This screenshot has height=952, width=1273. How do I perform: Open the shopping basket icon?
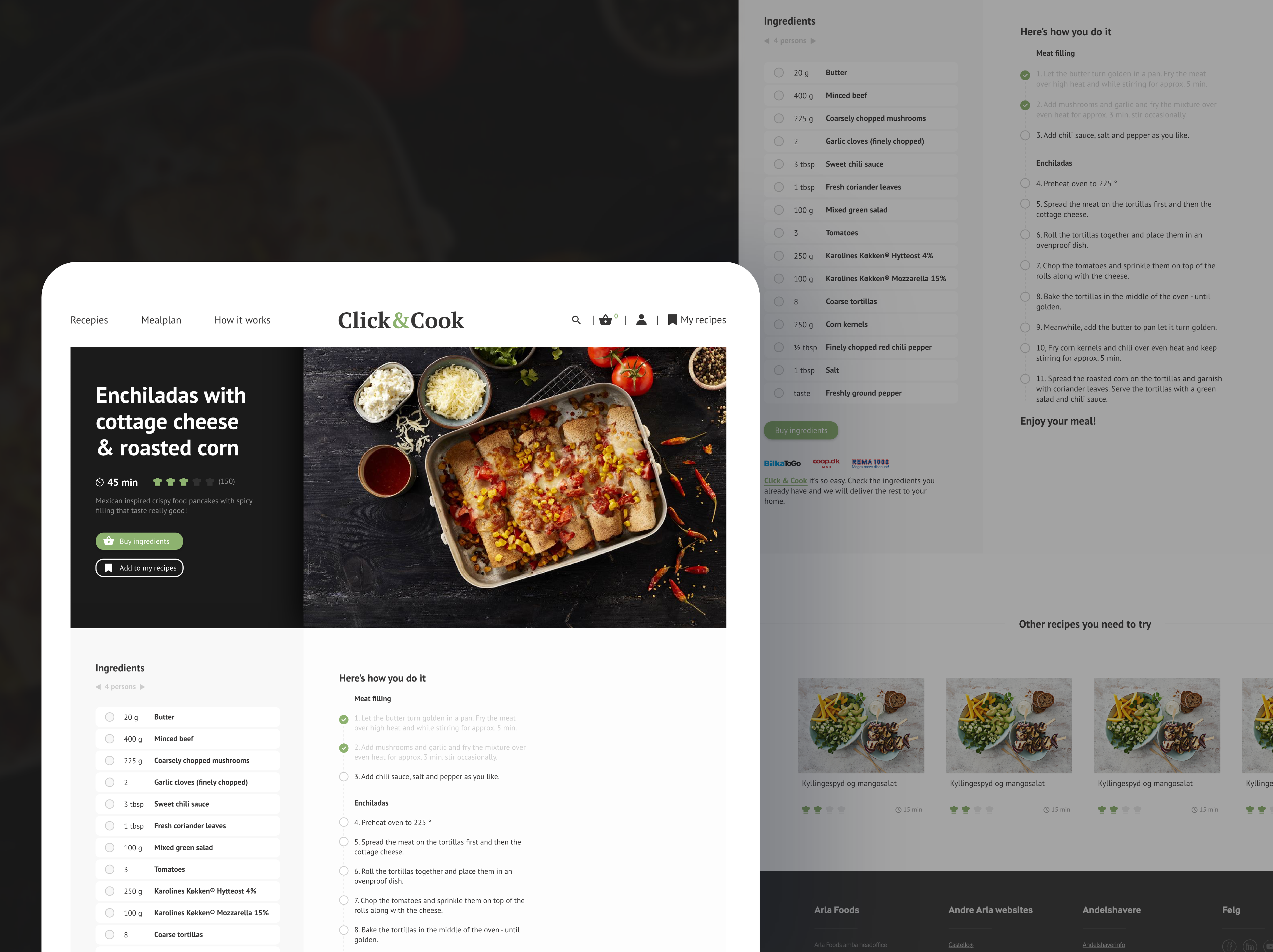[605, 320]
